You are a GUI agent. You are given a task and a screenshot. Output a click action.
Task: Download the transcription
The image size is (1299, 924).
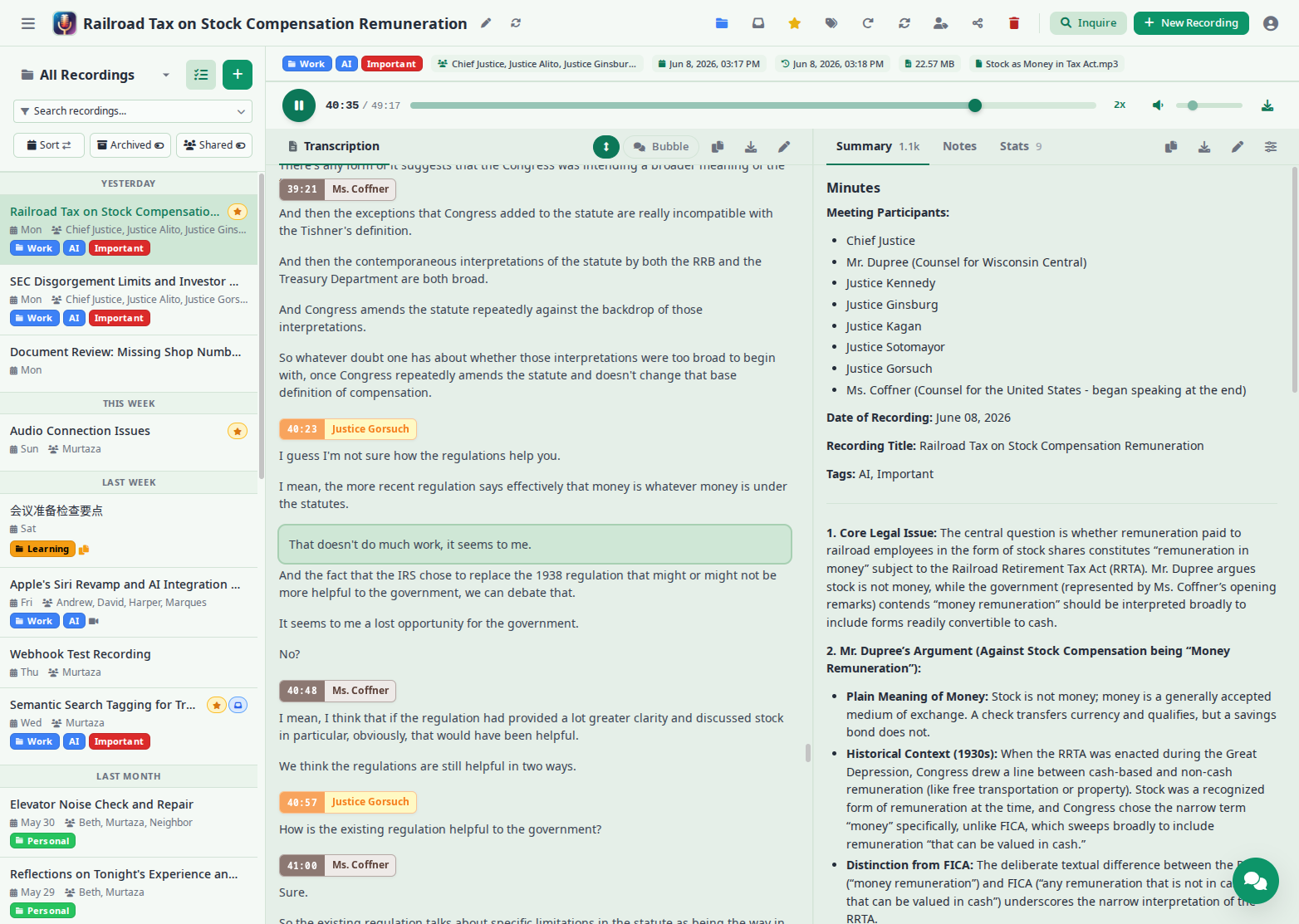tap(751, 147)
